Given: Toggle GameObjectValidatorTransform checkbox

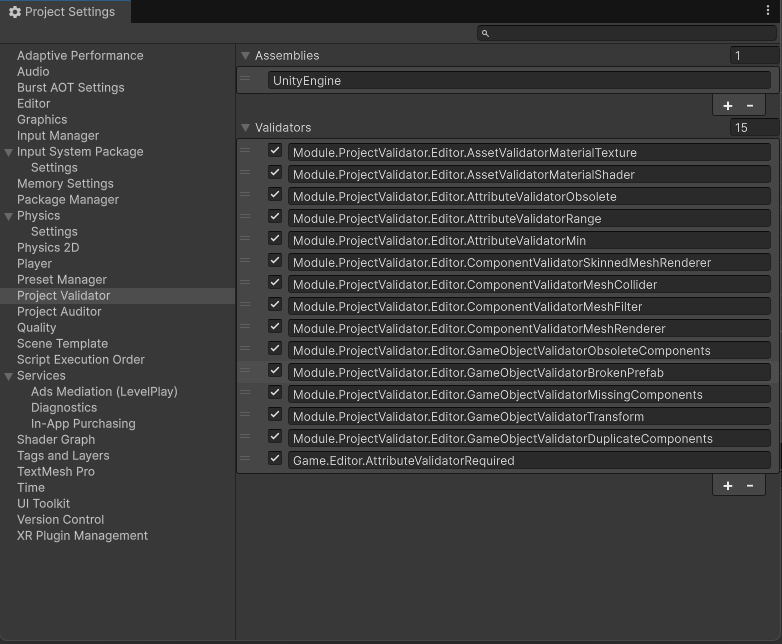Looking at the screenshot, I should pyautogui.click(x=275, y=414).
